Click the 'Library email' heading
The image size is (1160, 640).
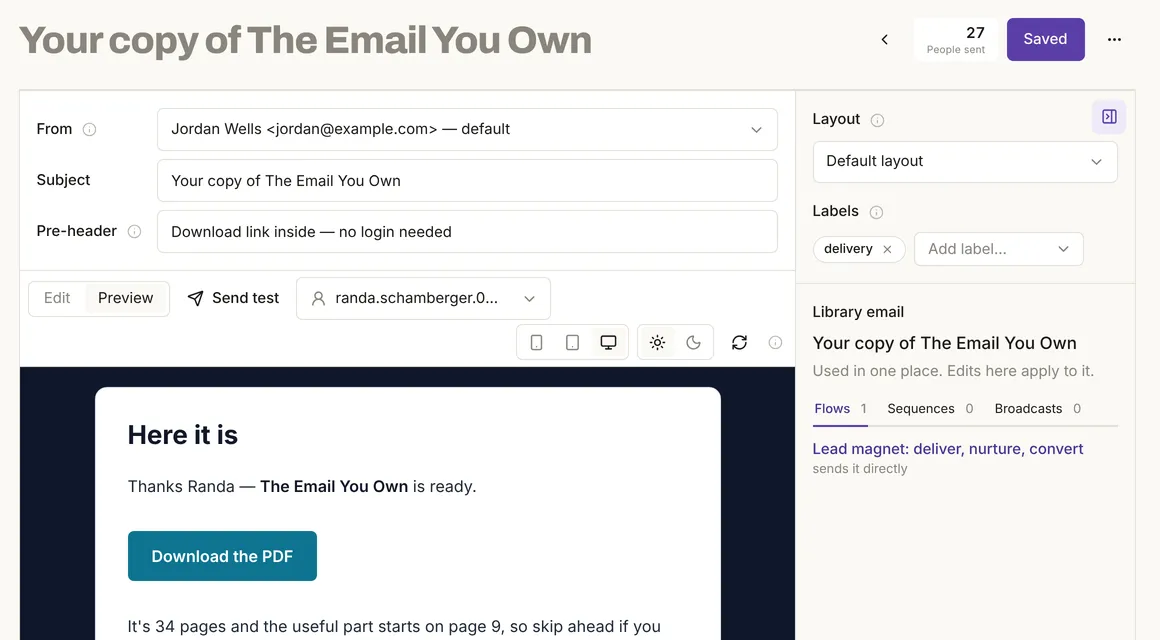[x=858, y=312]
